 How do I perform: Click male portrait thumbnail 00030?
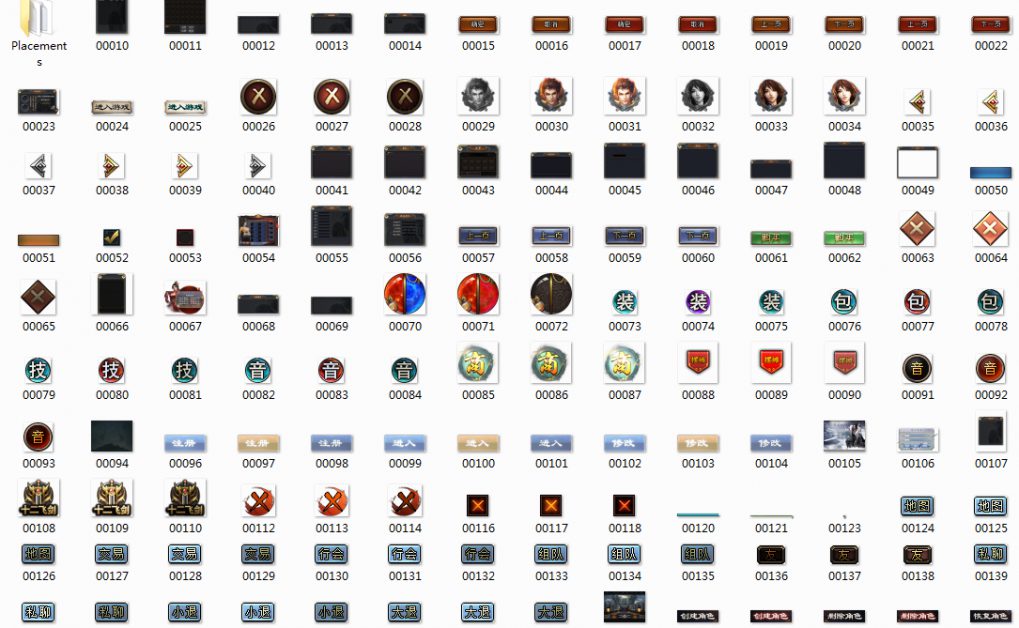(x=551, y=96)
